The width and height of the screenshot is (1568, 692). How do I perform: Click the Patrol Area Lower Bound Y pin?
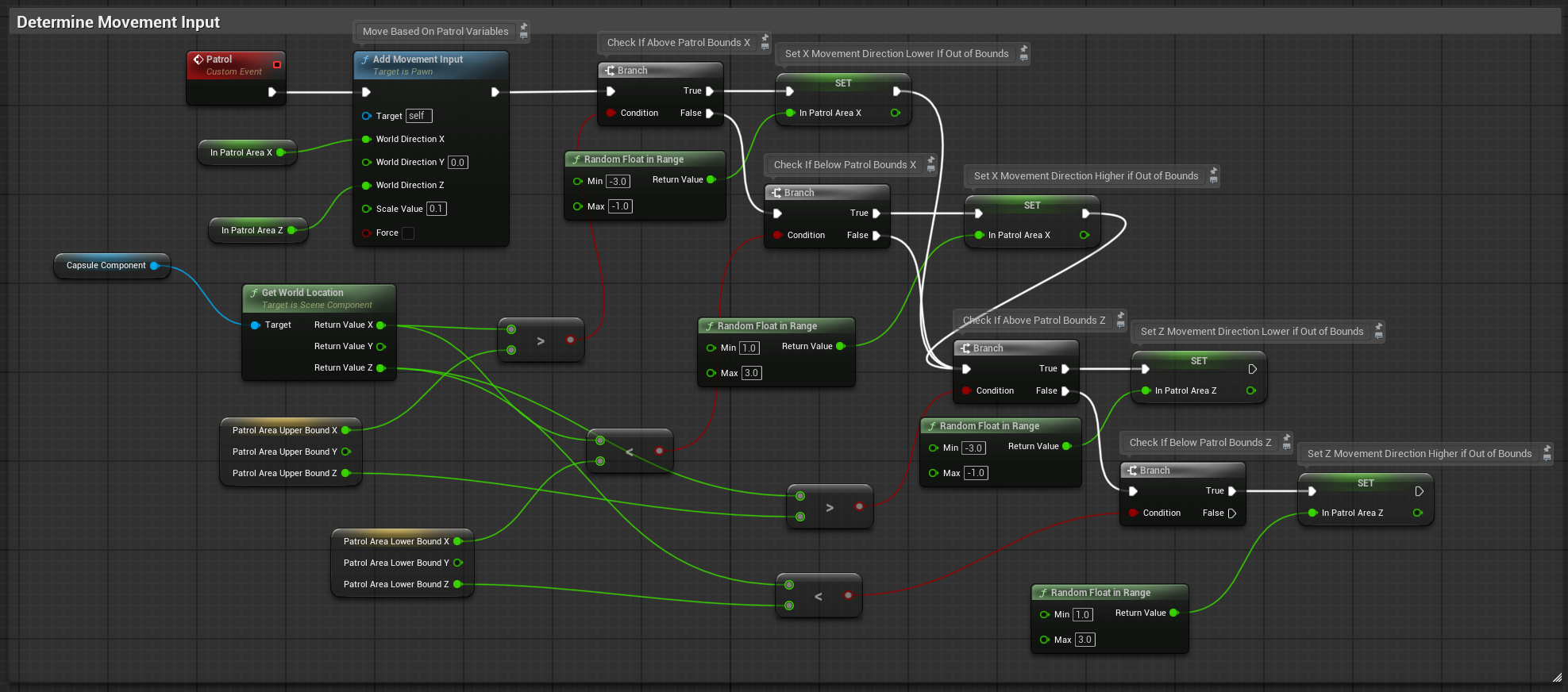tap(458, 563)
